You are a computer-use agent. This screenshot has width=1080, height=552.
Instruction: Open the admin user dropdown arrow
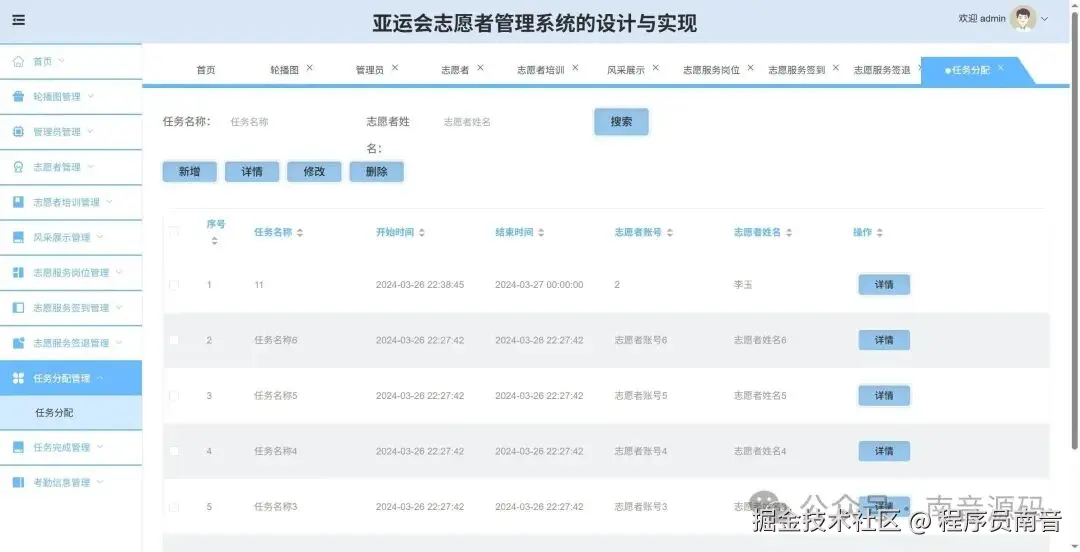tap(1044, 19)
